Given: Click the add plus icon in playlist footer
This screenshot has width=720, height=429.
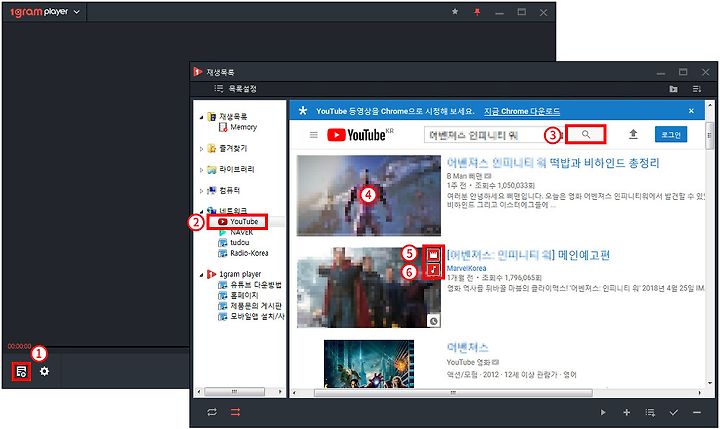Looking at the screenshot, I should click(x=626, y=412).
